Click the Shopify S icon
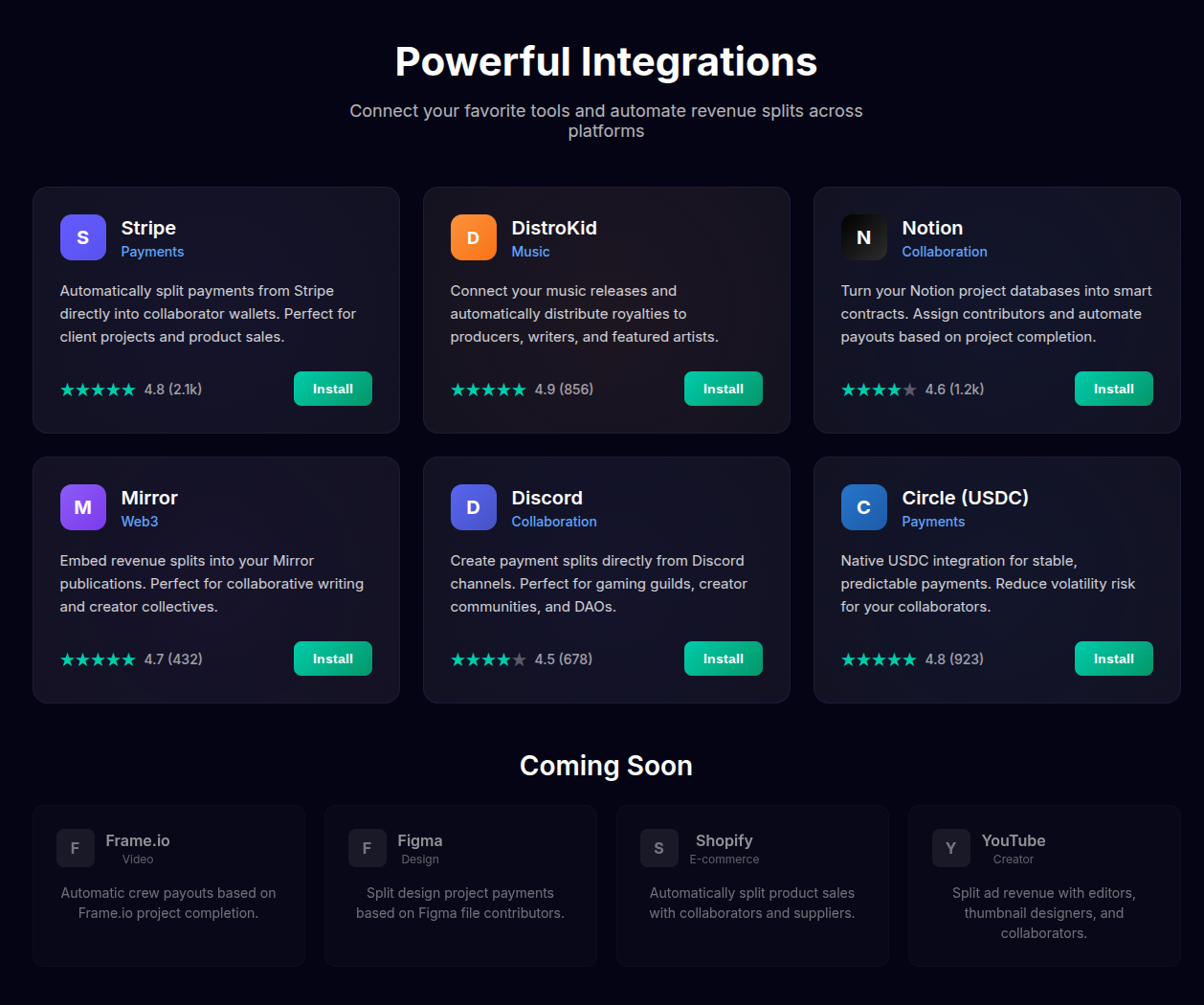Screen dimensions: 1204x1005 (659, 848)
